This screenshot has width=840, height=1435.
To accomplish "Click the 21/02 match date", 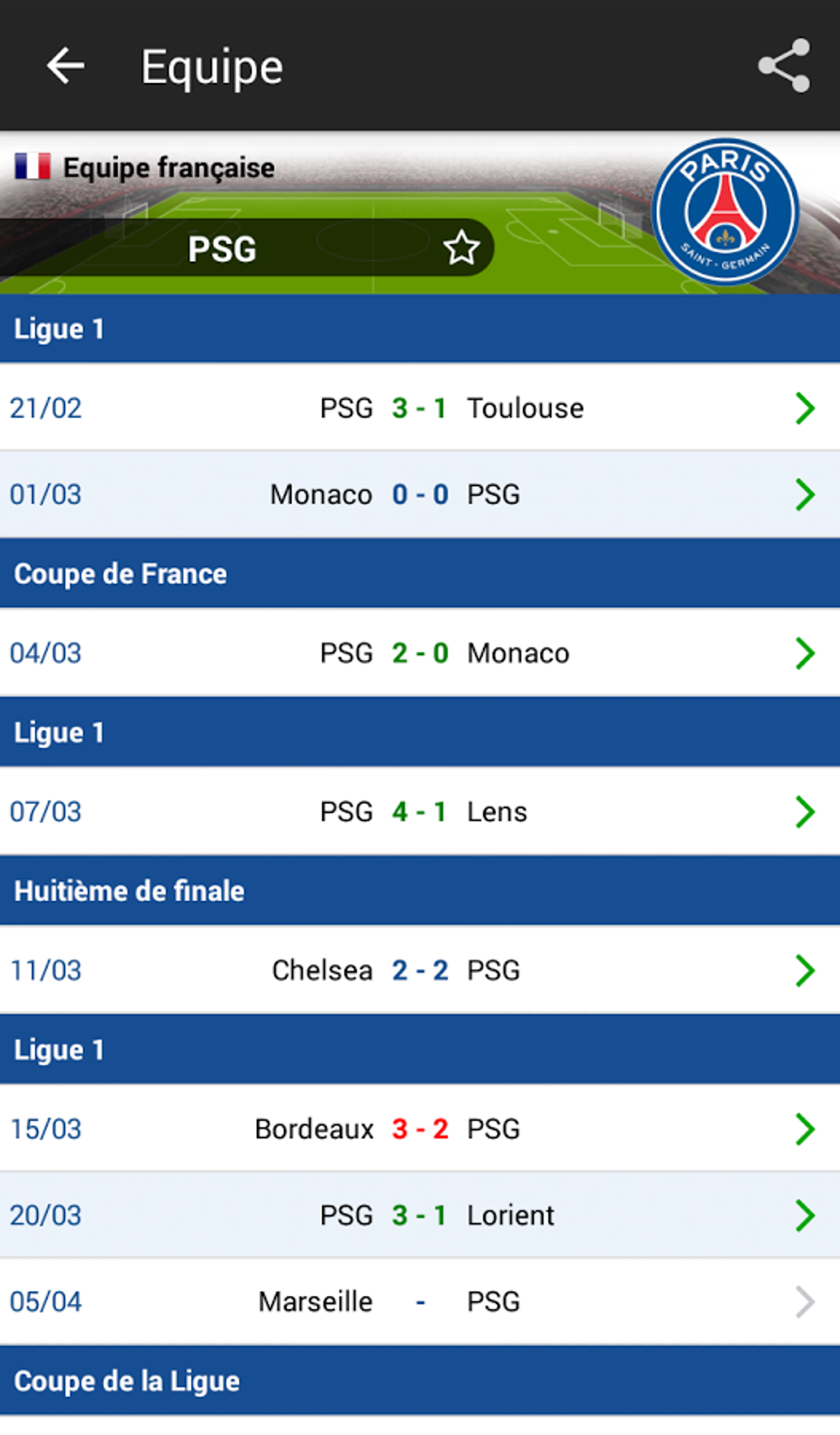I will (46, 408).
